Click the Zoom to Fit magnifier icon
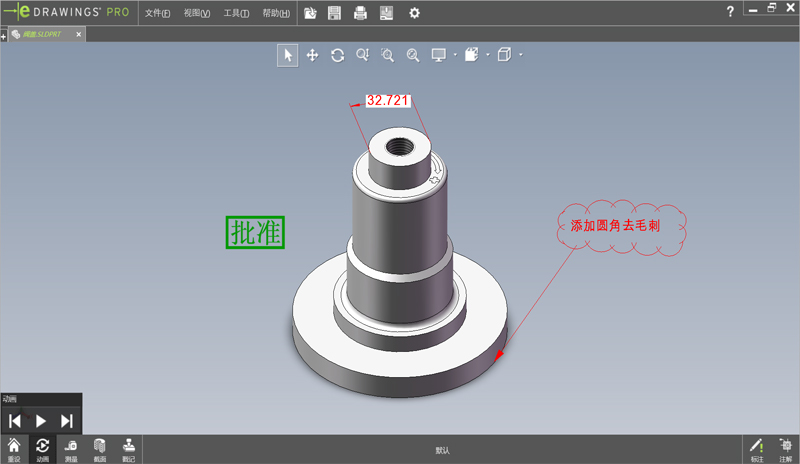 [x=363, y=55]
